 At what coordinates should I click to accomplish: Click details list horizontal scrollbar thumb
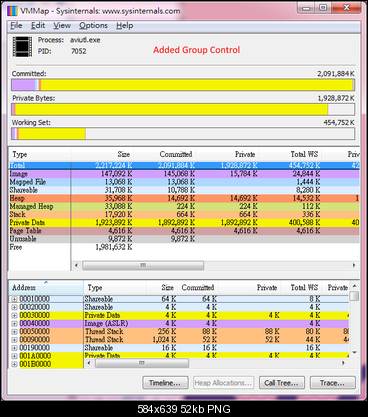pyautogui.click(x=142, y=363)
